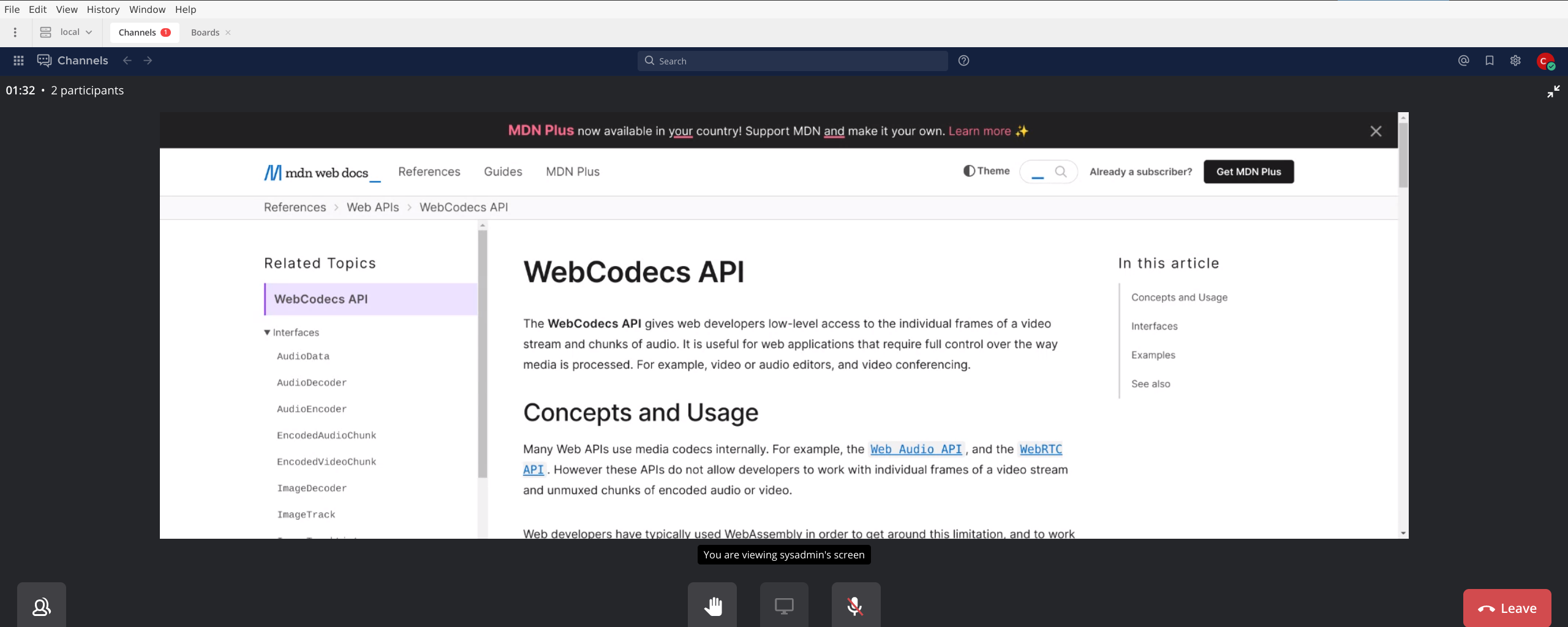Image resolution: width=1568 pixels, height=627 pixels.
Task: Click the screen share icon
Action: (x=784, y=606)
